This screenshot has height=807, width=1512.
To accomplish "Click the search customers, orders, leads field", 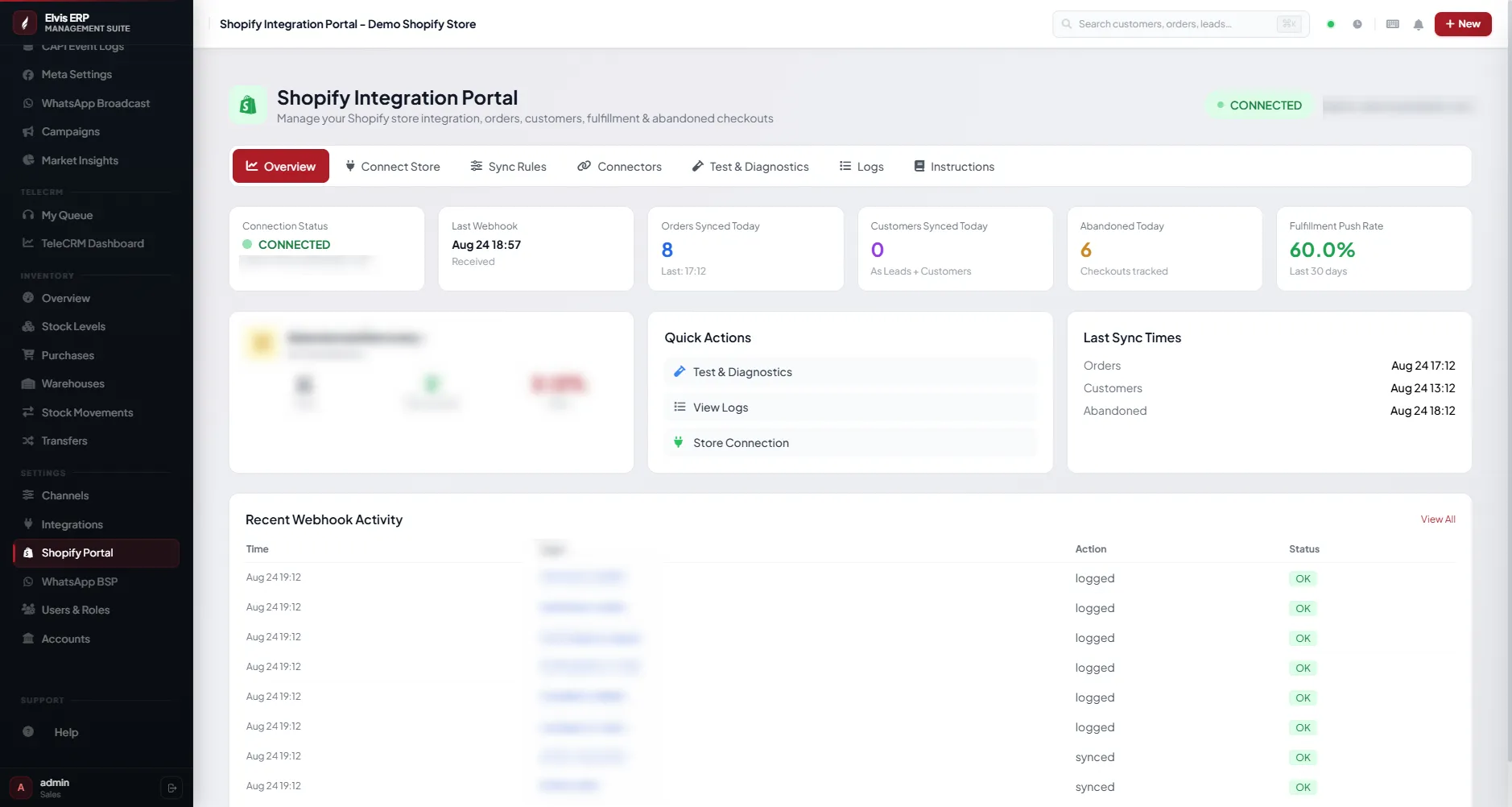I will [1180, 24].
